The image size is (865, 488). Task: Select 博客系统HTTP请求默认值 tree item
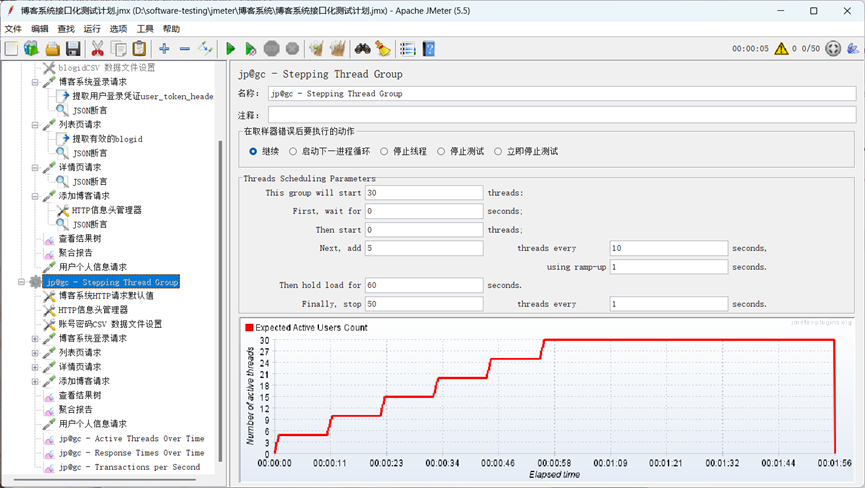pos(106,296)
